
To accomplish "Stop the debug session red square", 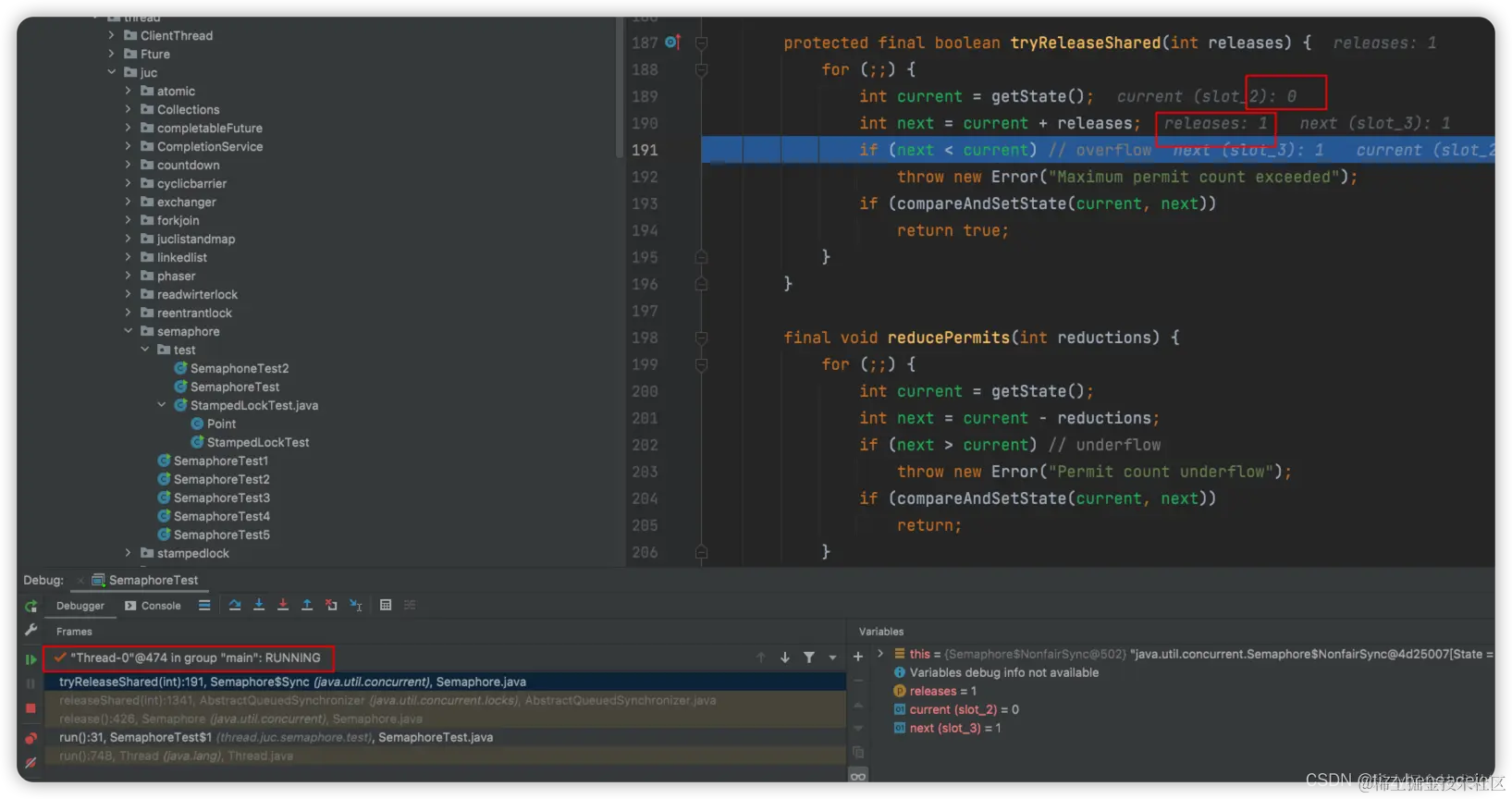I will (31, 708).
